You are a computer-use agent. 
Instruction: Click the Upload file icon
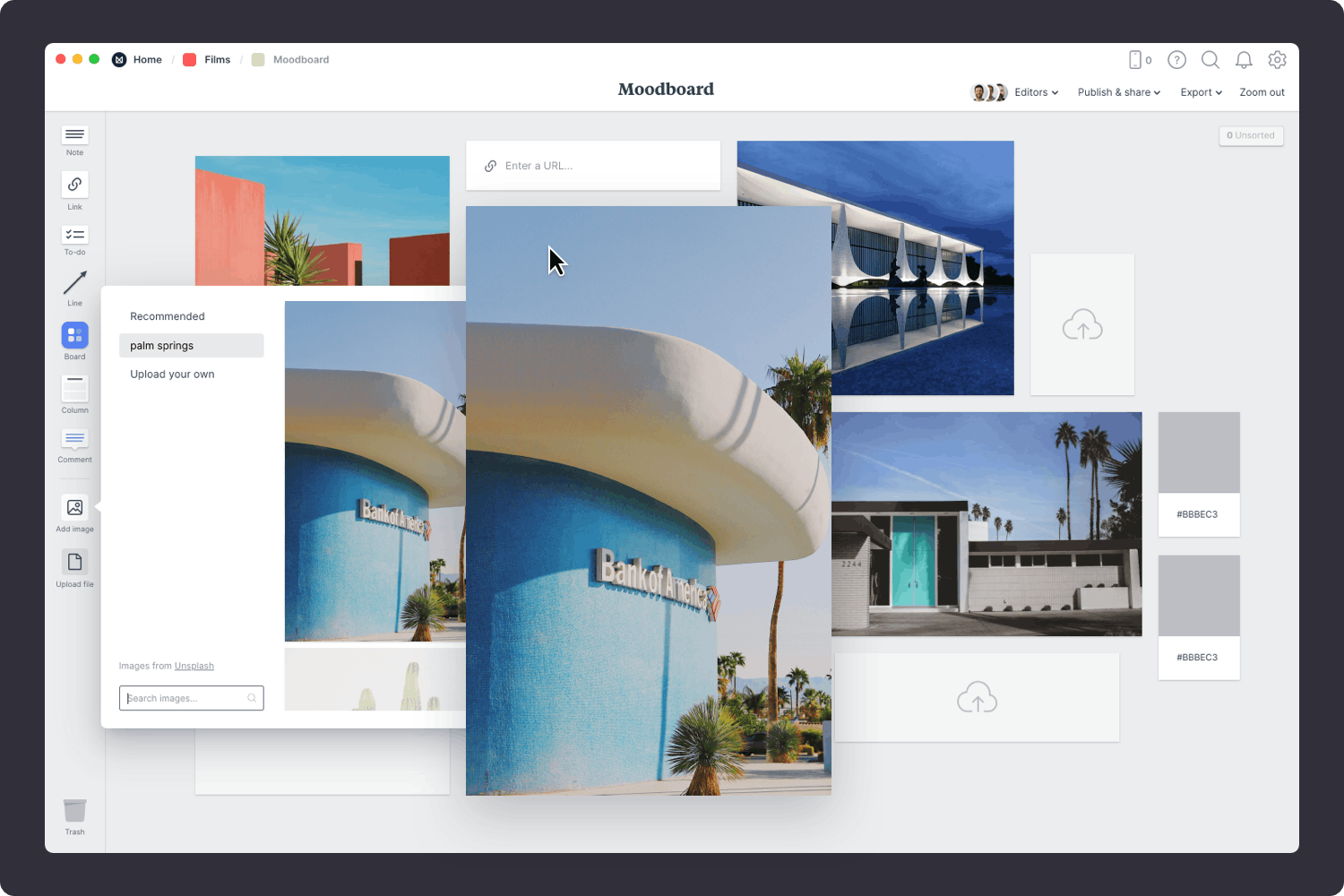click(x=74, y=562)
